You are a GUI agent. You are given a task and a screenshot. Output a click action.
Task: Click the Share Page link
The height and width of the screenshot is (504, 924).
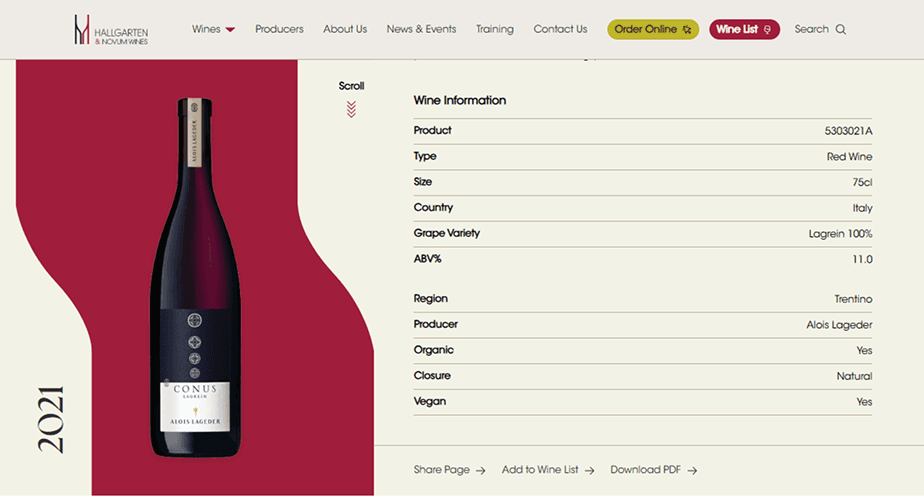(441, 470)
